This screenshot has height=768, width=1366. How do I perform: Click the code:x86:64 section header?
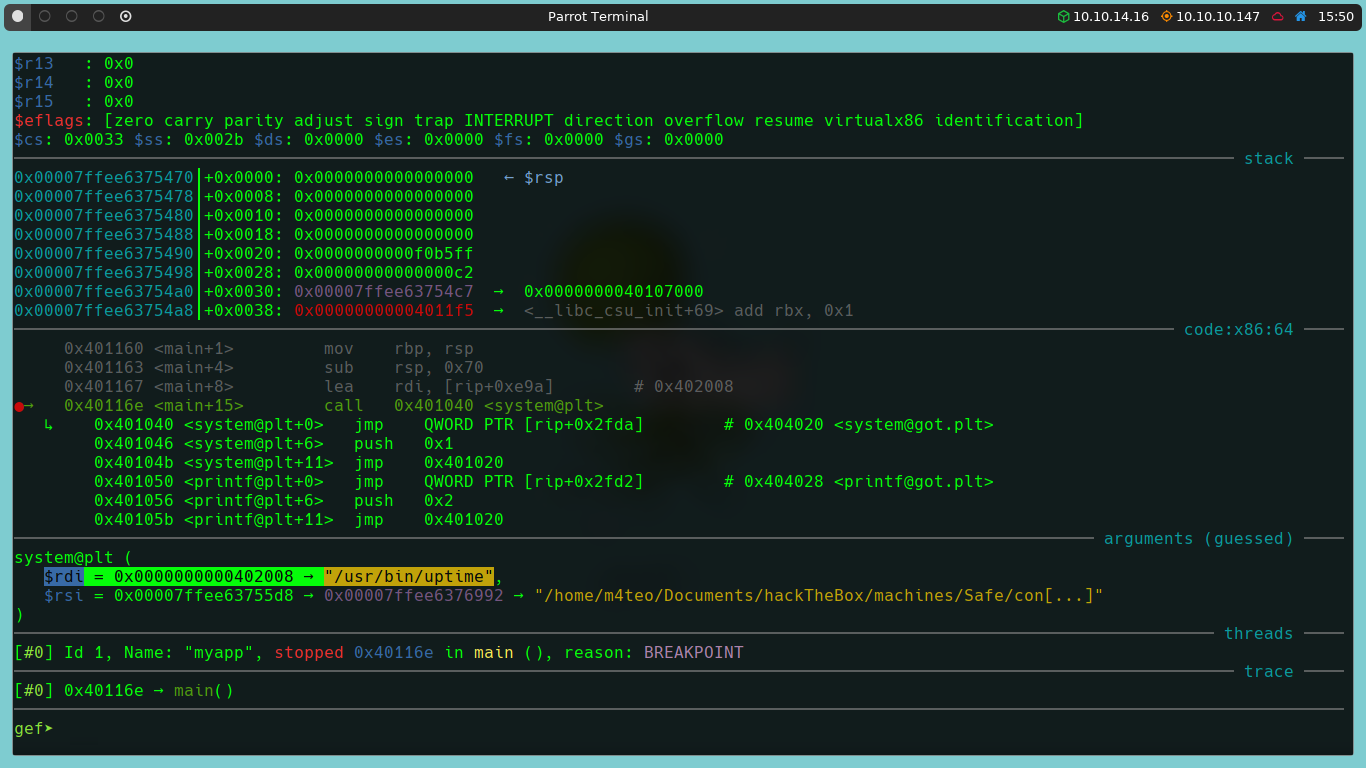(1239, 329)
